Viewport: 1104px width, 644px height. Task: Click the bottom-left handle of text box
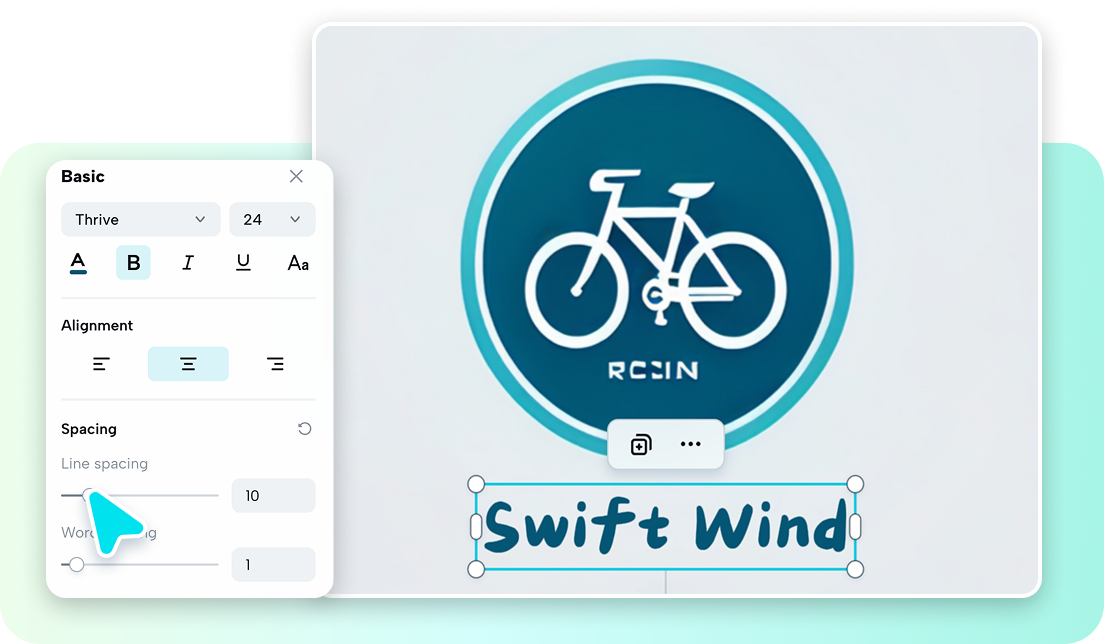click(x=476, y=569)
